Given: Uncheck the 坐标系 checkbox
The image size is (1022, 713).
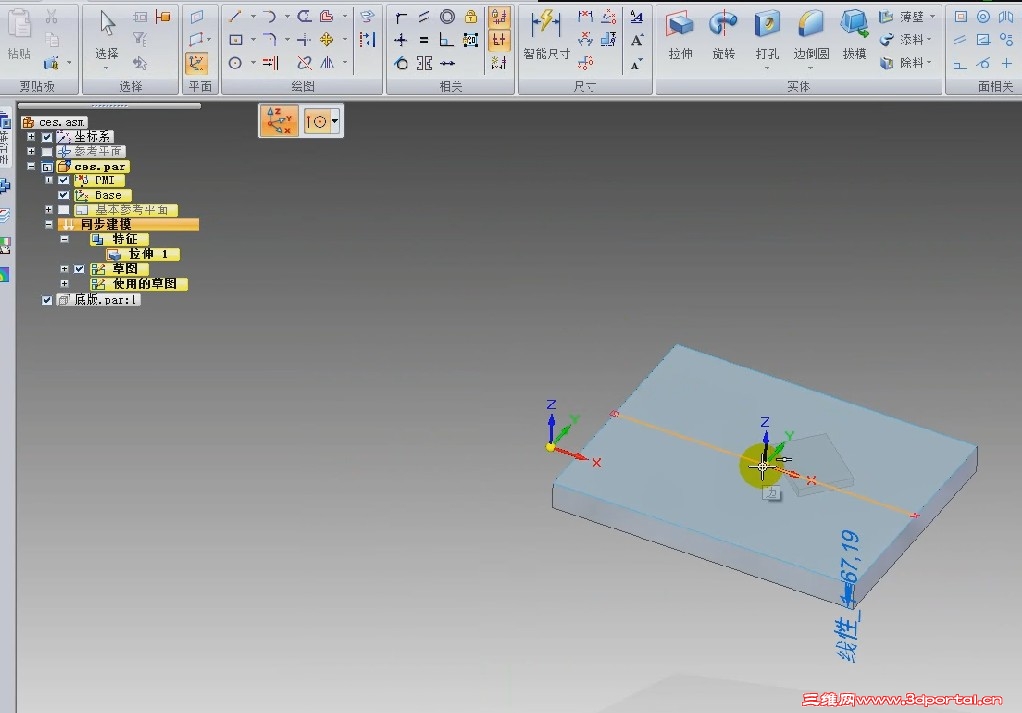Looking at the screenshot, I should [47, 137].
